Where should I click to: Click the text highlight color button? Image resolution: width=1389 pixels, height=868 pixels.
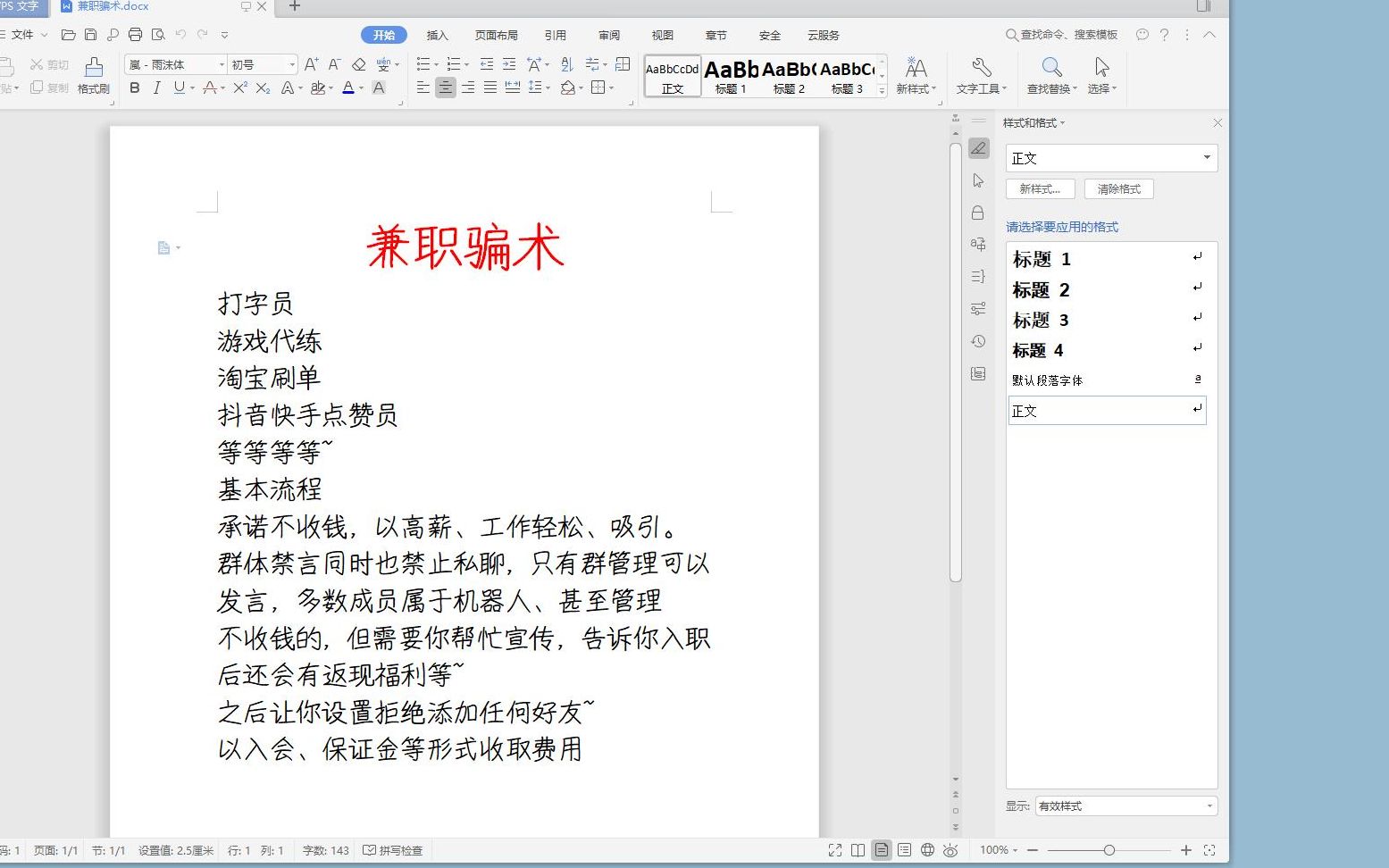pyautogui.click(x=318, y=88)
